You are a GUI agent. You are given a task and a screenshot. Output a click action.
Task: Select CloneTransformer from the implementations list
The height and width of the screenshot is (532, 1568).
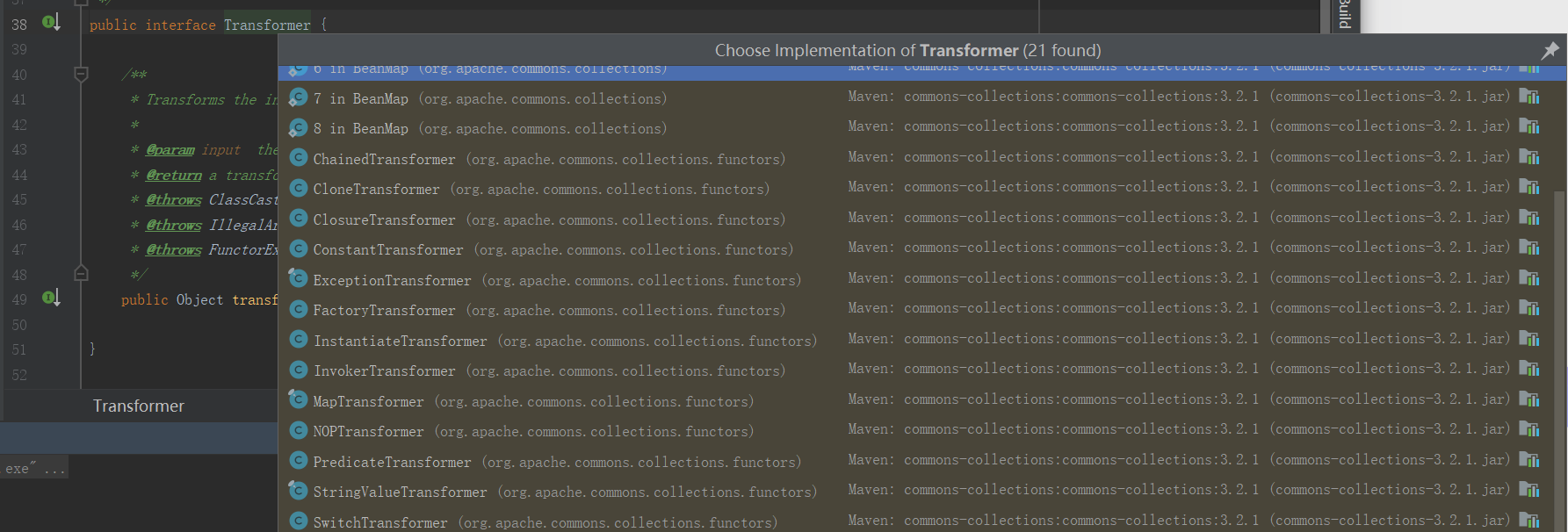(x=376, y=189)
